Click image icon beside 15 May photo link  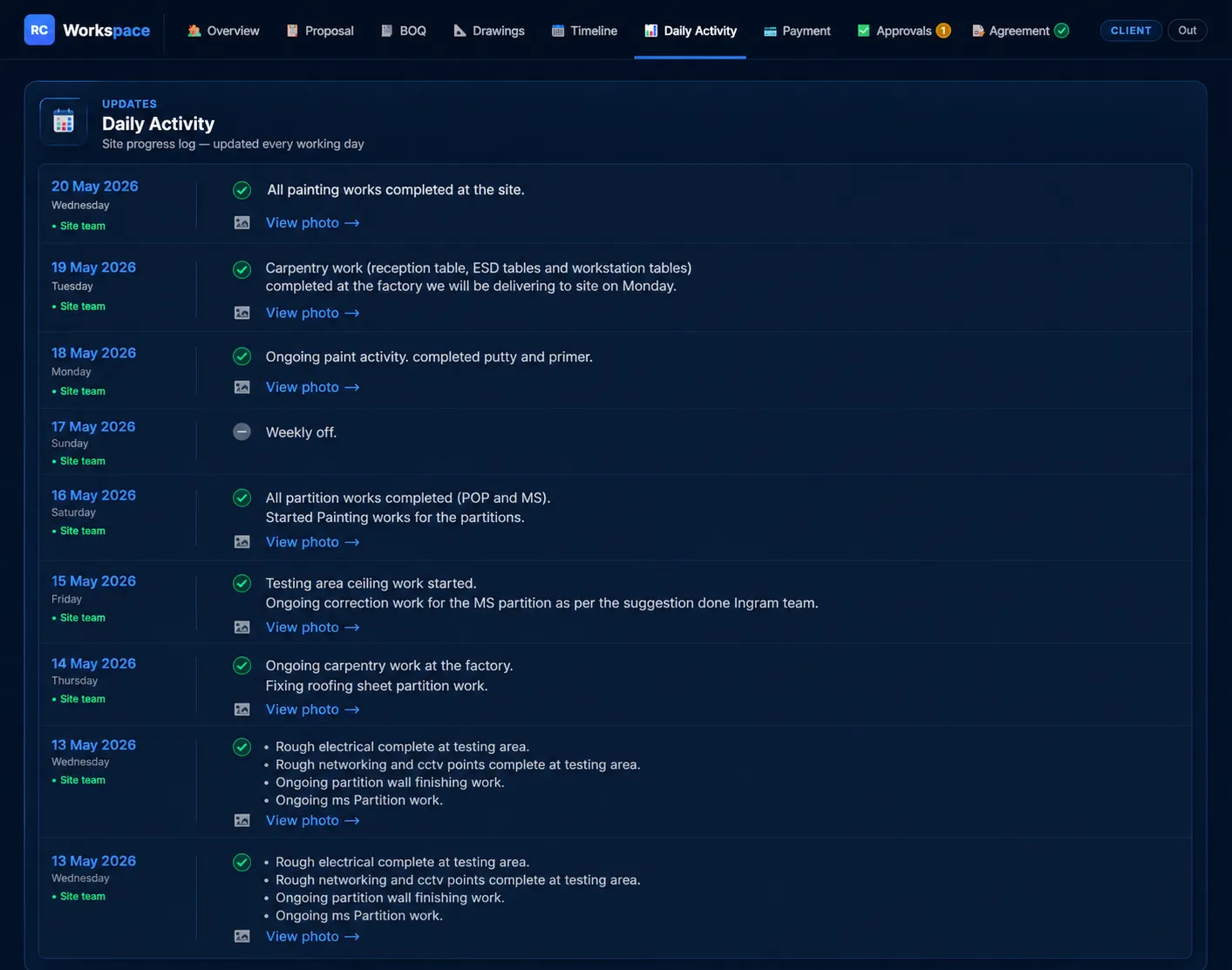tap(242, 627)
